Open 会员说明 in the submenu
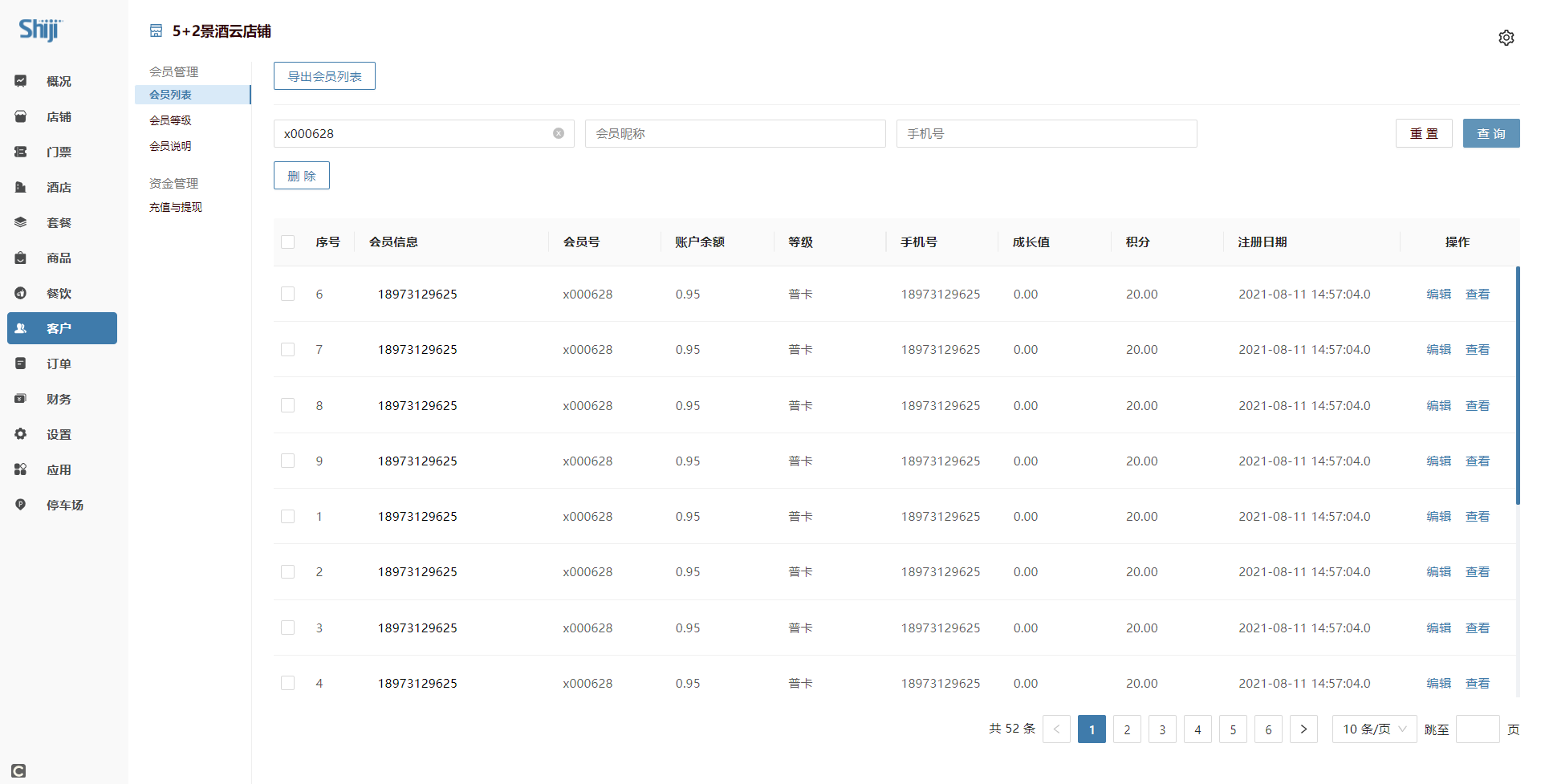1541x784 pixels. [x=170, y=146]
